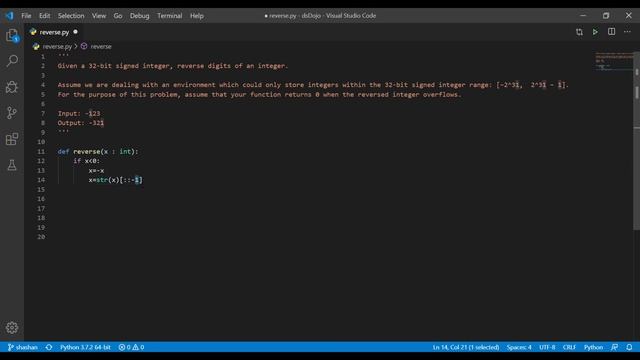
Task: Open the Help menu
Action: [x=197, y=16]
